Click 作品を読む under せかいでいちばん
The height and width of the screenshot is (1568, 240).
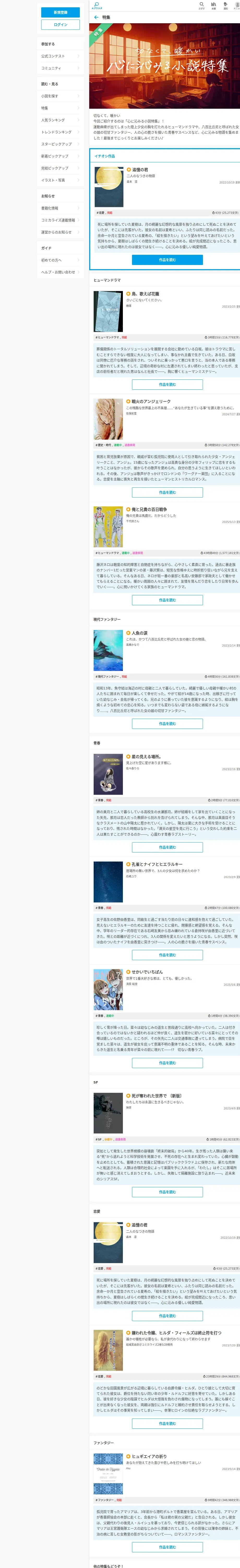tap(167, 1063)
